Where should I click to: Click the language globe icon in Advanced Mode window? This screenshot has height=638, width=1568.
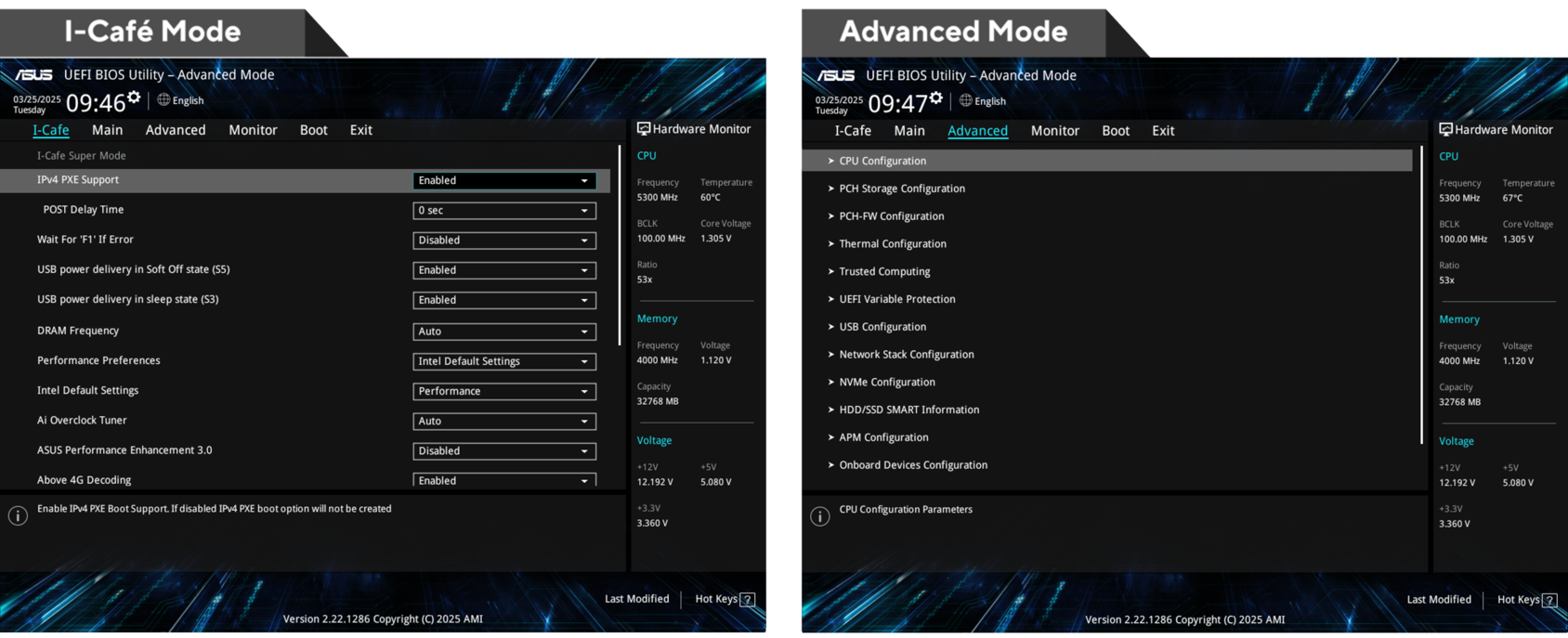(966, 100)
